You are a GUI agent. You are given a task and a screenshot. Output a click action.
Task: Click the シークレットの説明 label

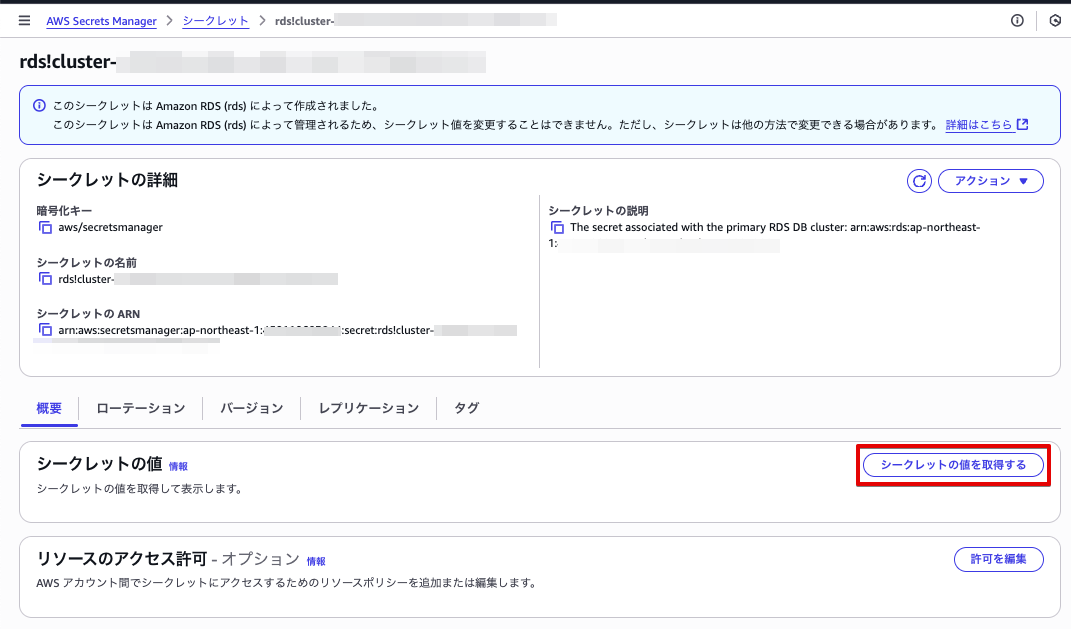598,211
